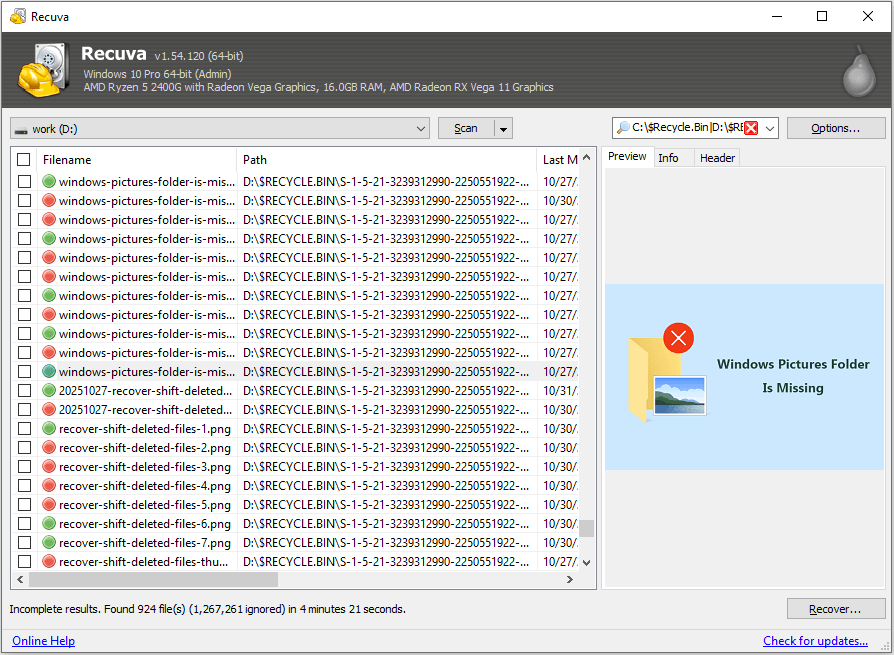Click path cell of recover-shift-deleted-files-7.png row

click(386, 543)
